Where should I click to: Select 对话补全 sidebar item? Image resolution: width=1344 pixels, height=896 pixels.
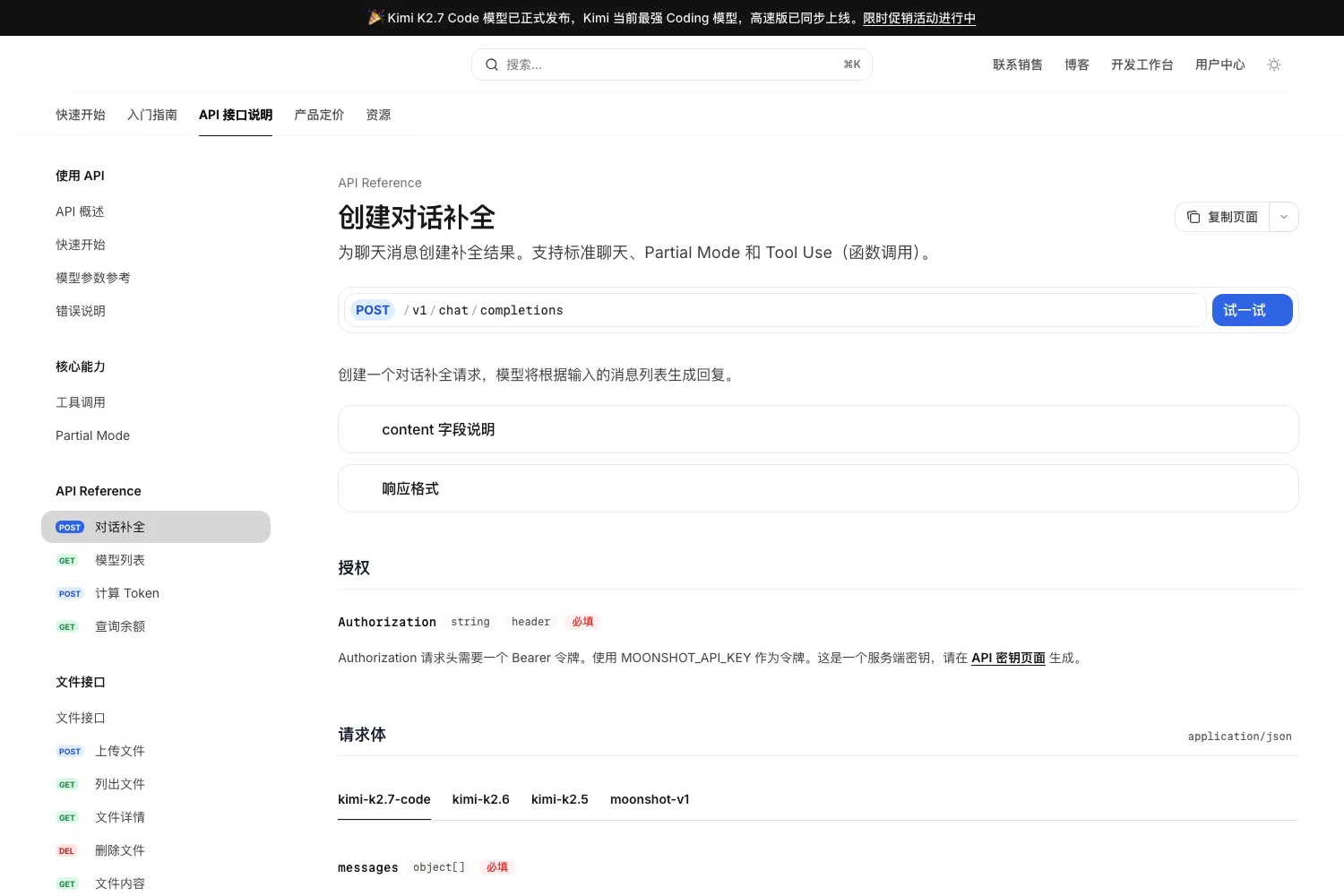pyautogui.click(x=156, y=527)
